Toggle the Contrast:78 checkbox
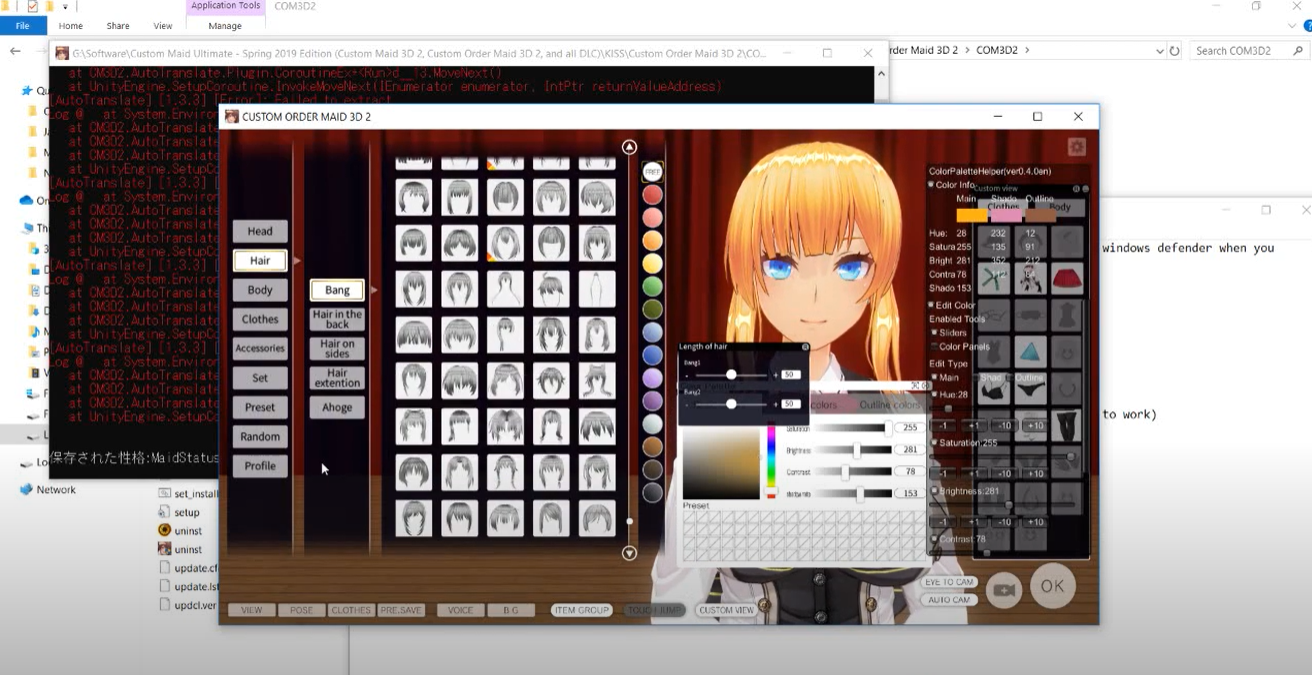Viewport: 1312px width, 675px height. pyautogui.click(x=935, y=539)
